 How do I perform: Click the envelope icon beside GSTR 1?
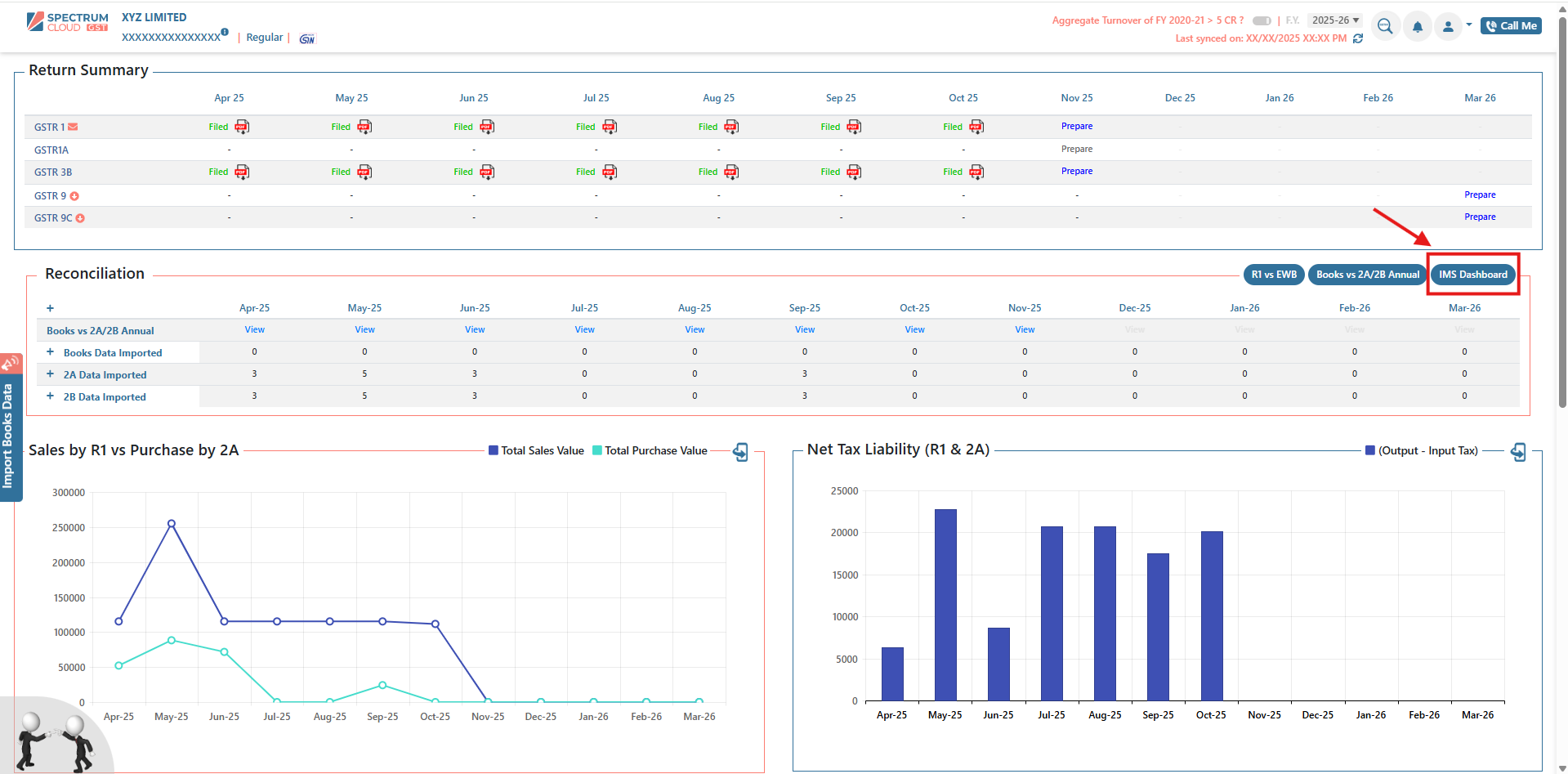[73, 127]
